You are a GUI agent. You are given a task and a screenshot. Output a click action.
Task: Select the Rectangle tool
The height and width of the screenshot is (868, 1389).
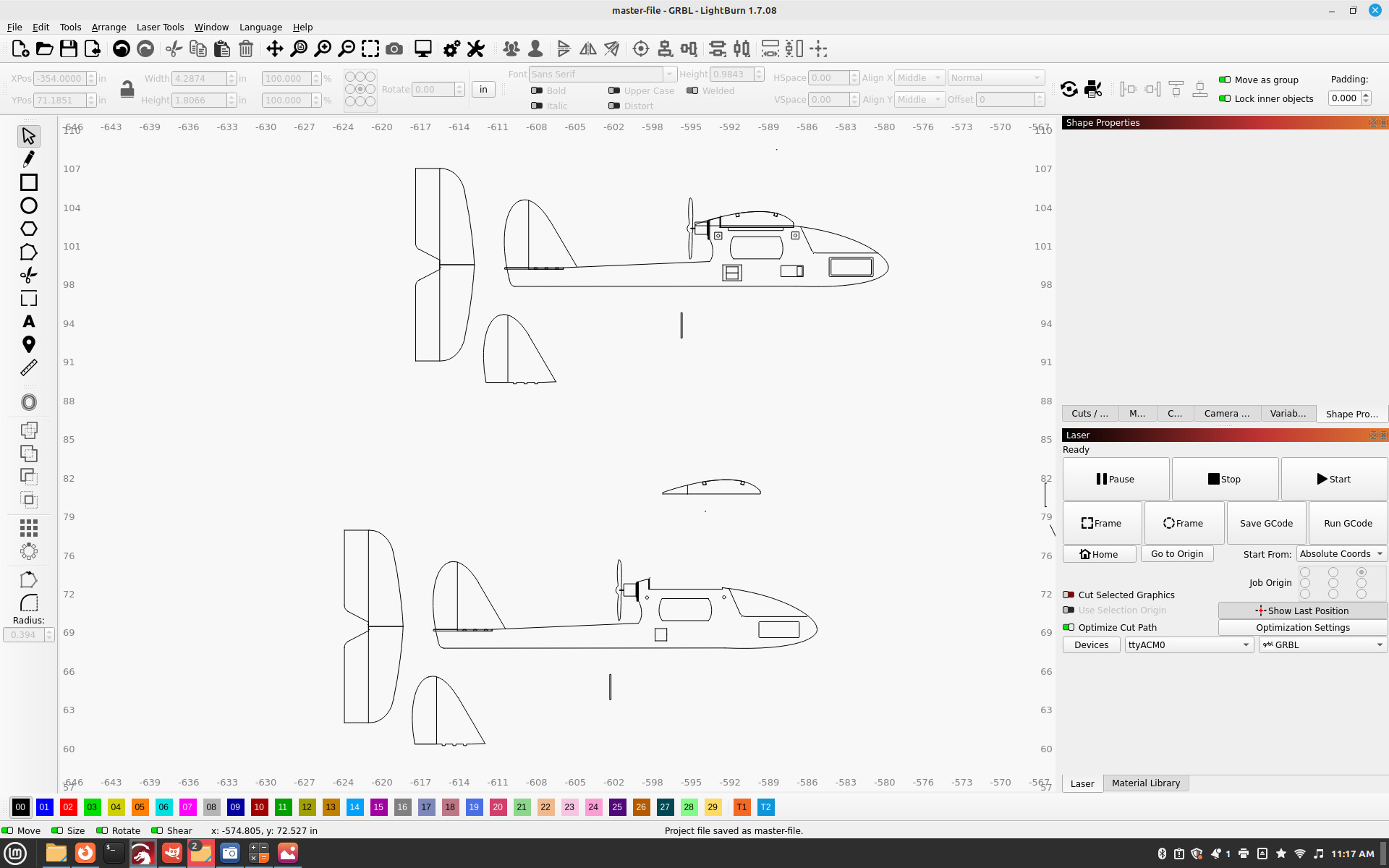(x=29, y=182)
